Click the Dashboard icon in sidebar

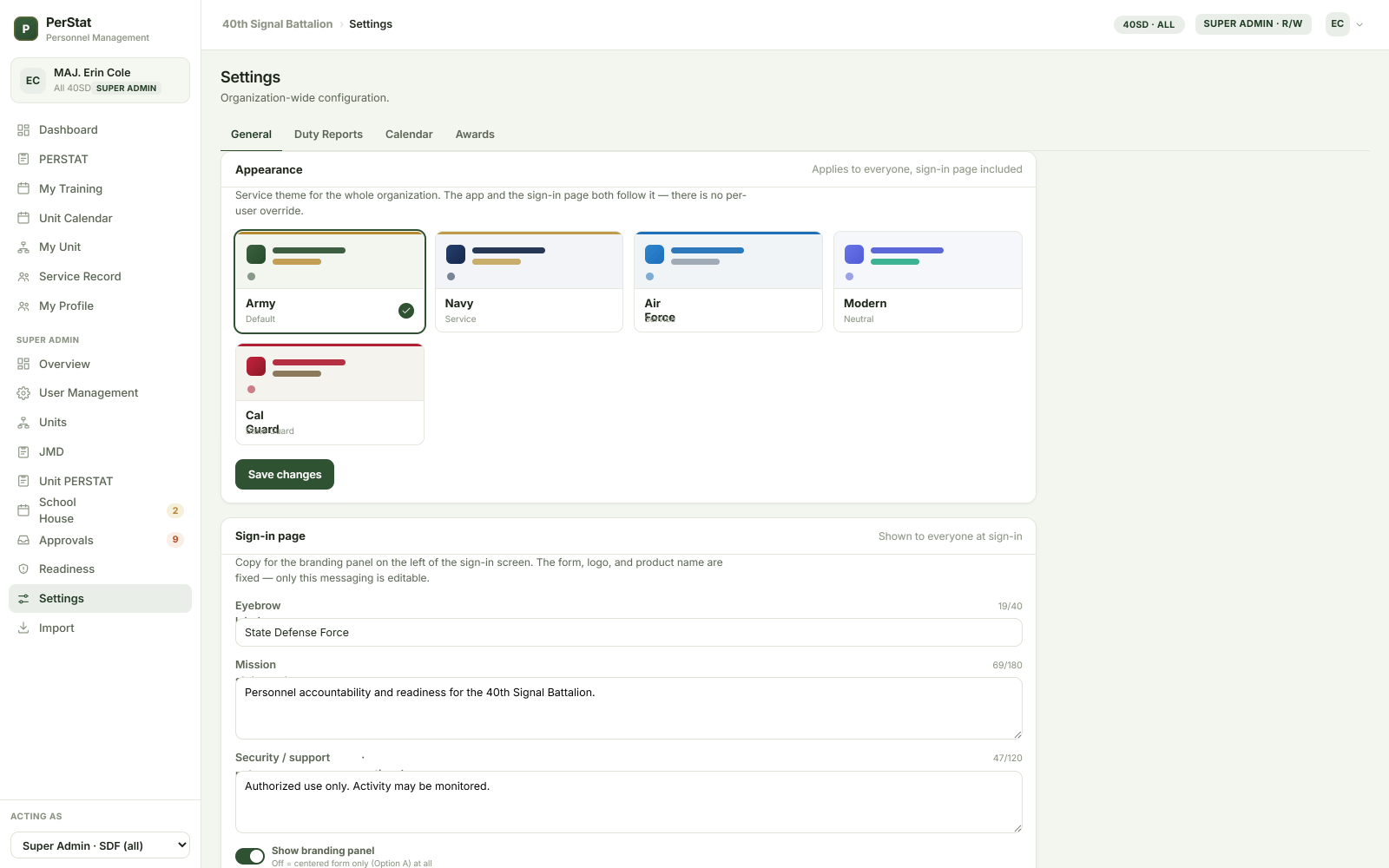coord(23,130)
